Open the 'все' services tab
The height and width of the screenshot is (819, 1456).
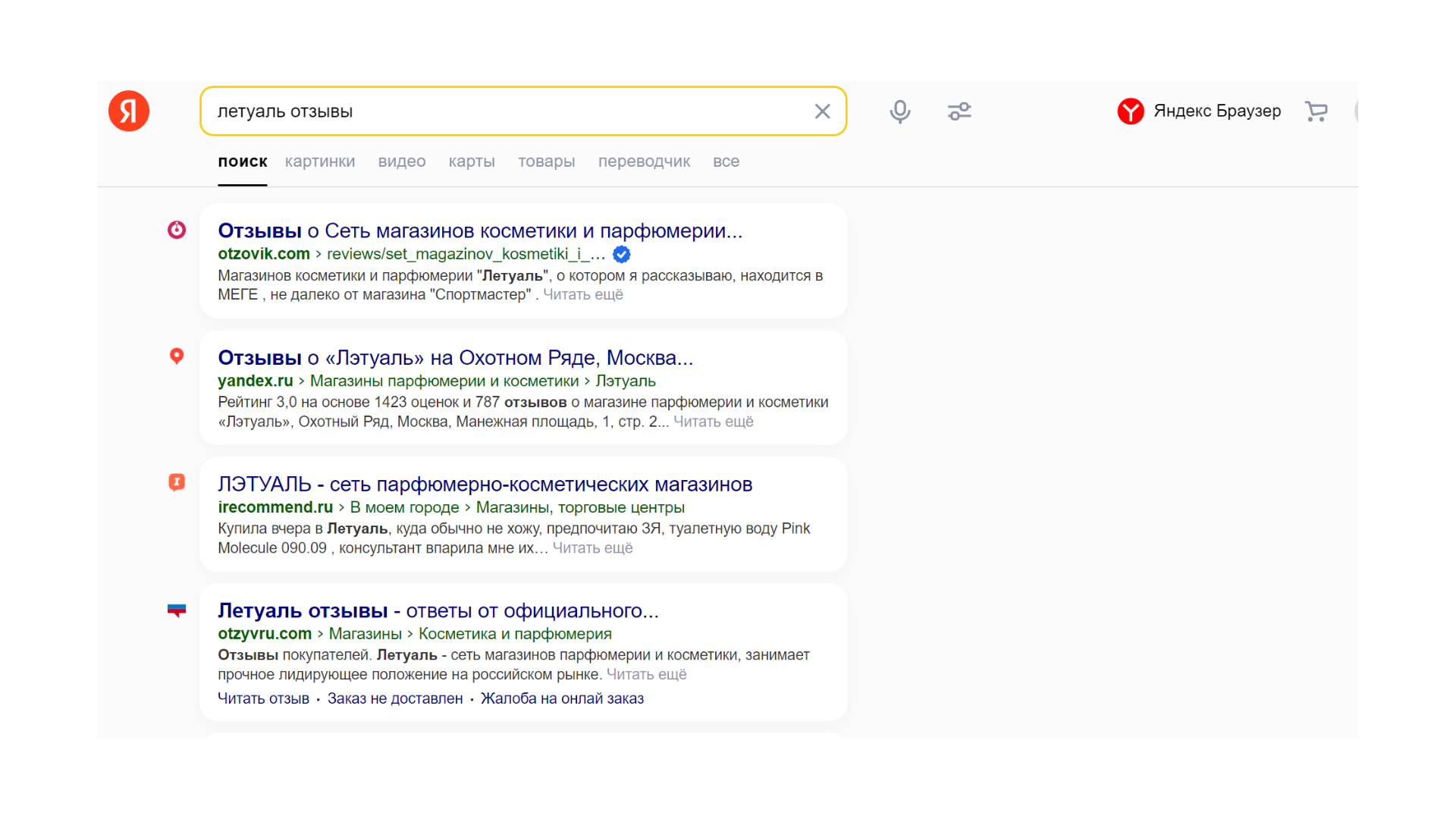click(726, 162)
